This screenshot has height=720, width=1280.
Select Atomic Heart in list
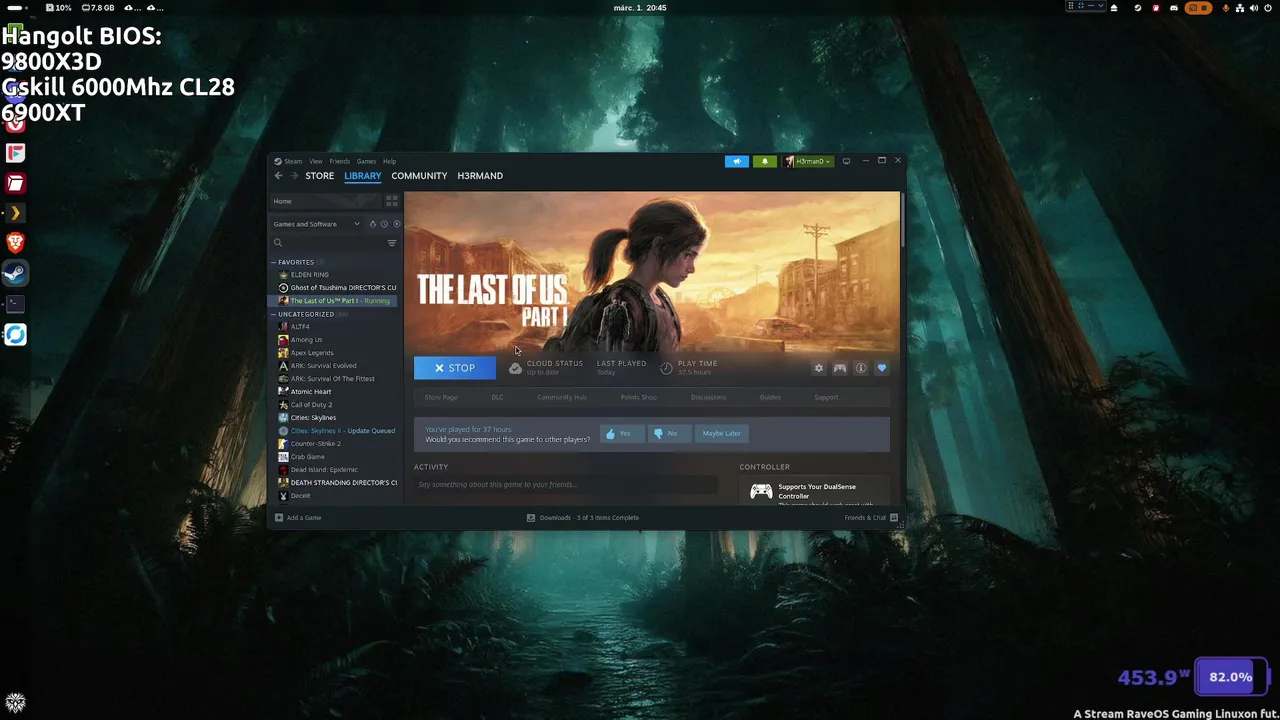tap(334, 392)
